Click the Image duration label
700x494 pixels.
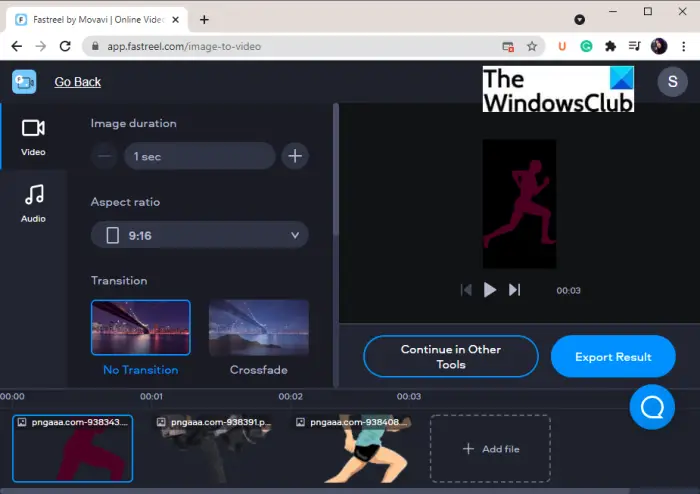tap(133, 123)
